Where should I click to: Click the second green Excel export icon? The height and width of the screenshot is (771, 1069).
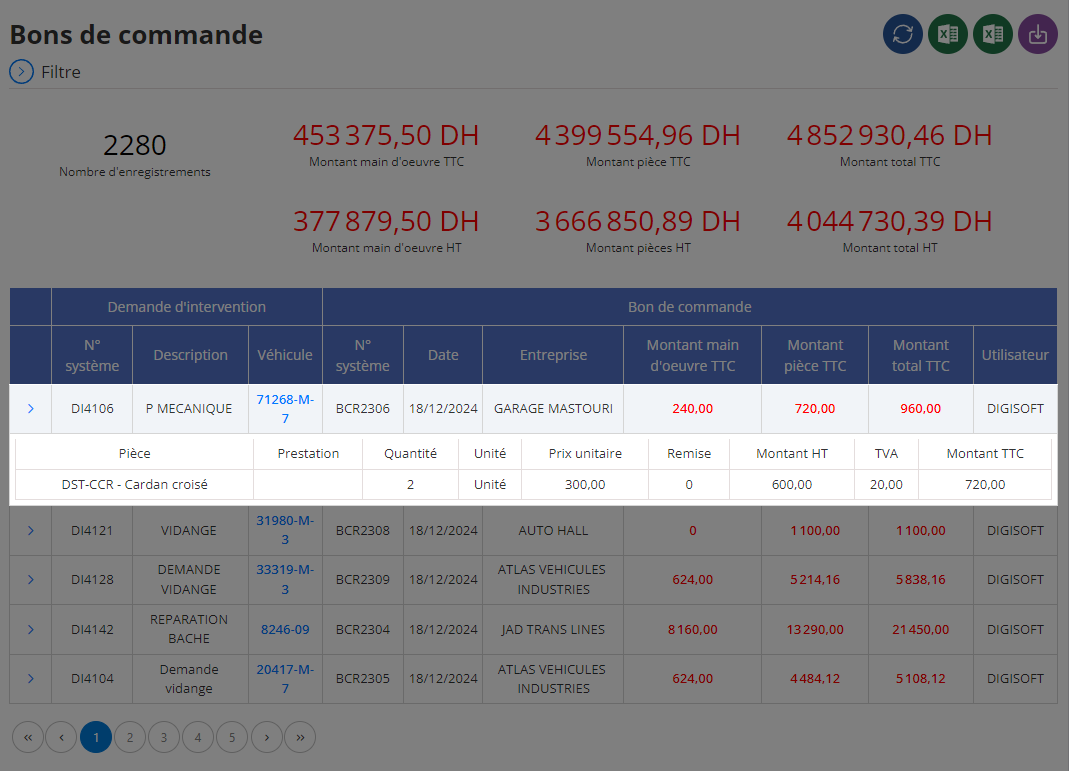click(x=993, y=34)
